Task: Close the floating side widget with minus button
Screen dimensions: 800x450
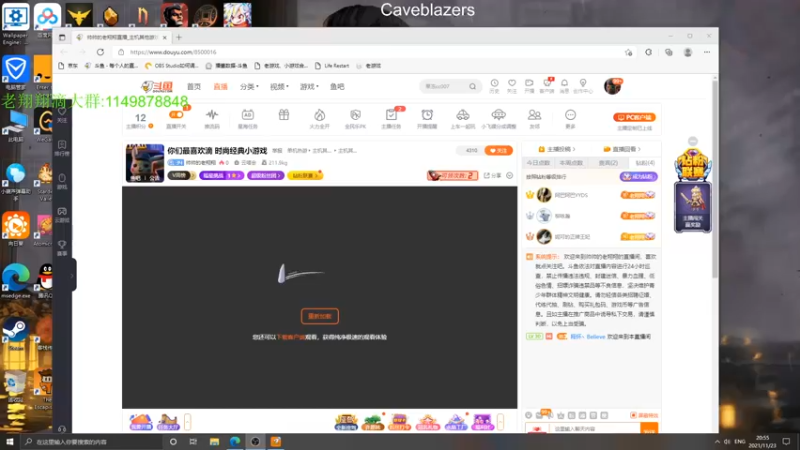Action: click(x=692, y=141)
